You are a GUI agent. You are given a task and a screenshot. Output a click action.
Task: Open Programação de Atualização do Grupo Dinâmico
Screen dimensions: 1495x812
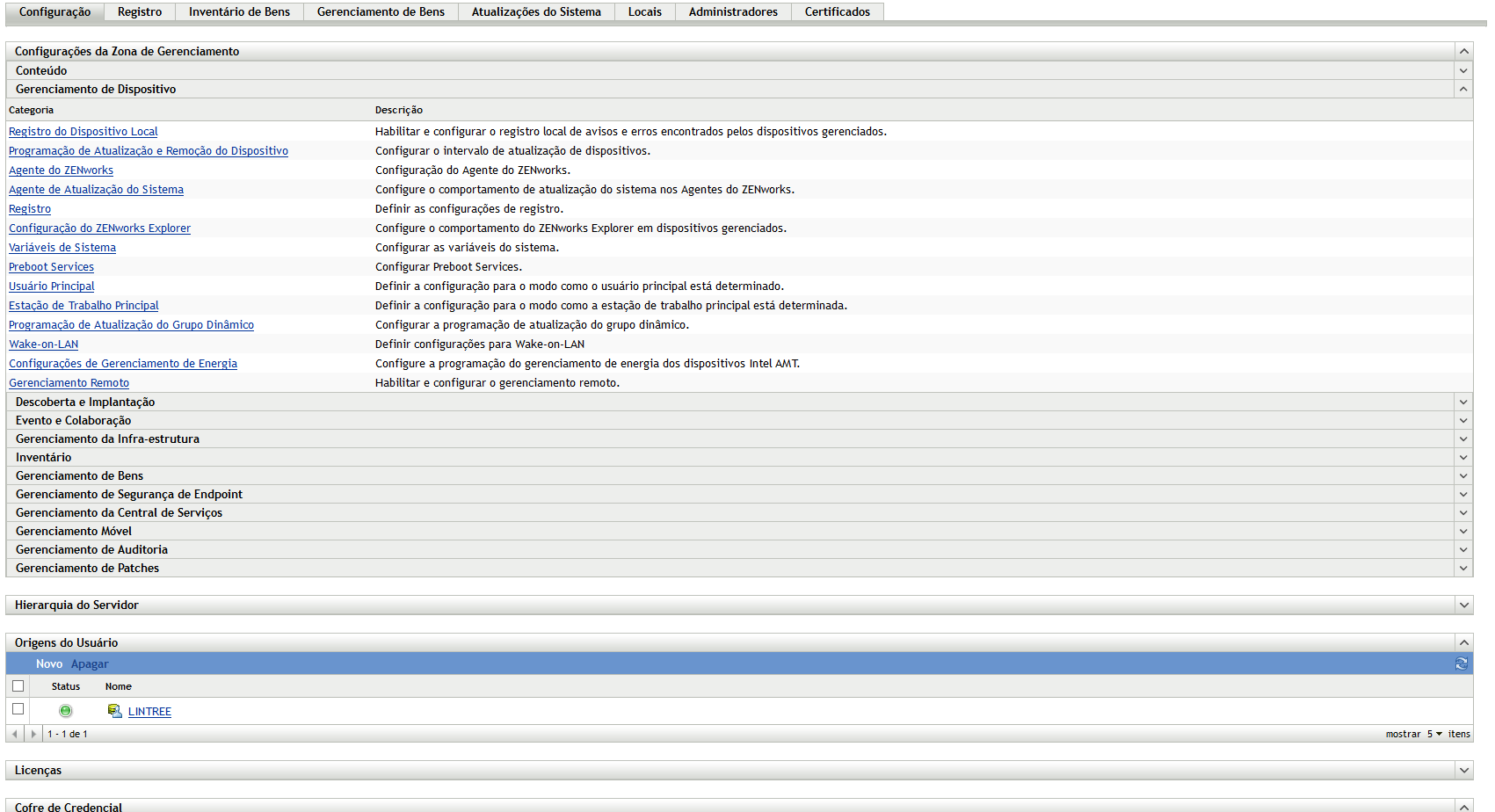(x=132, y=325)
